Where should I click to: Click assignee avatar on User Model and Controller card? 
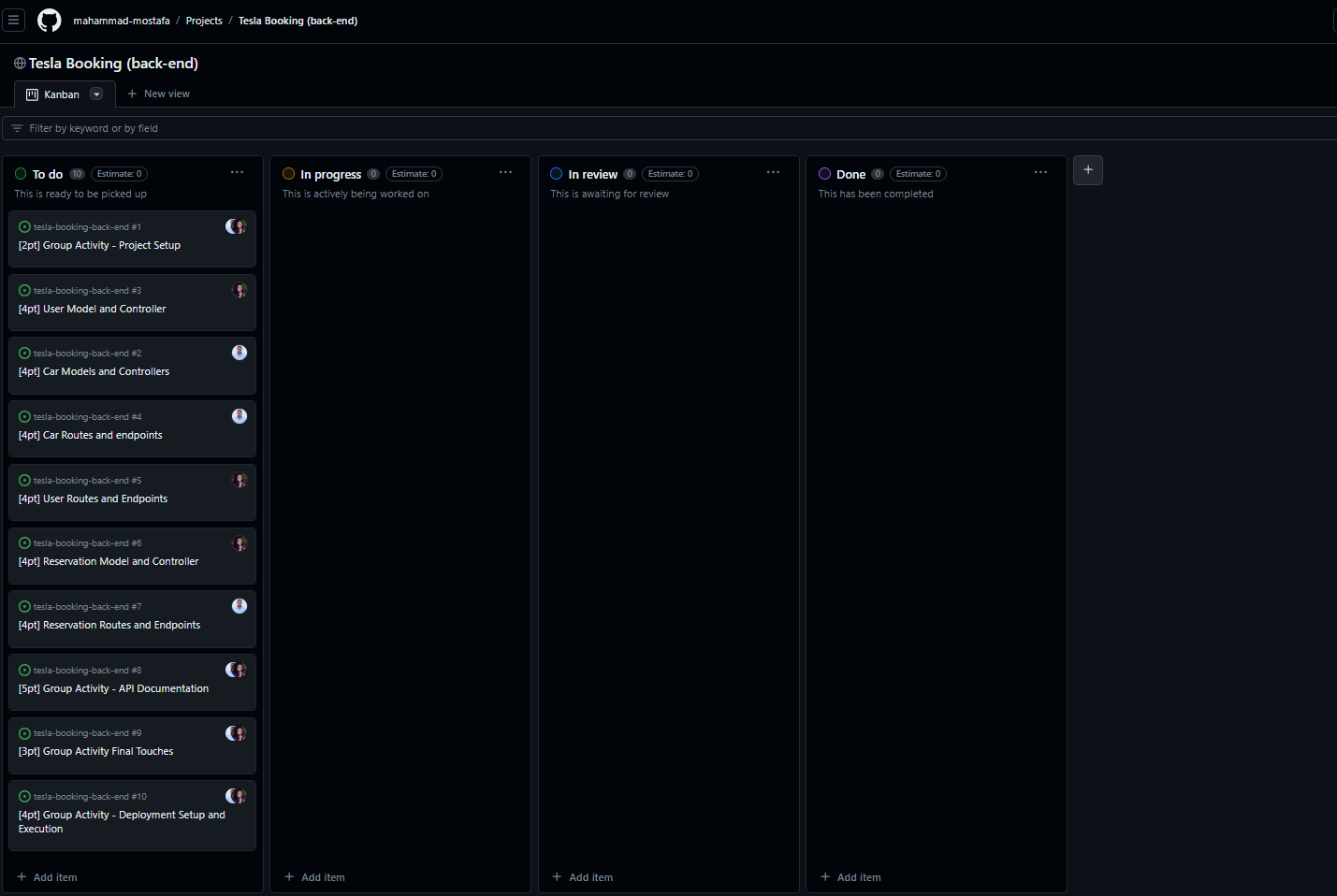240,290
